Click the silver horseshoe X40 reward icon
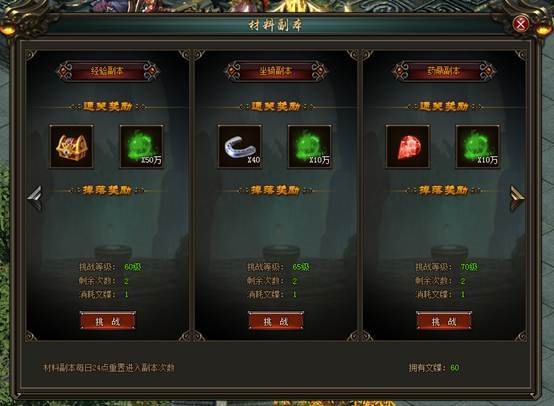Viewport: 554px width, 406px height. click(240, 146)
